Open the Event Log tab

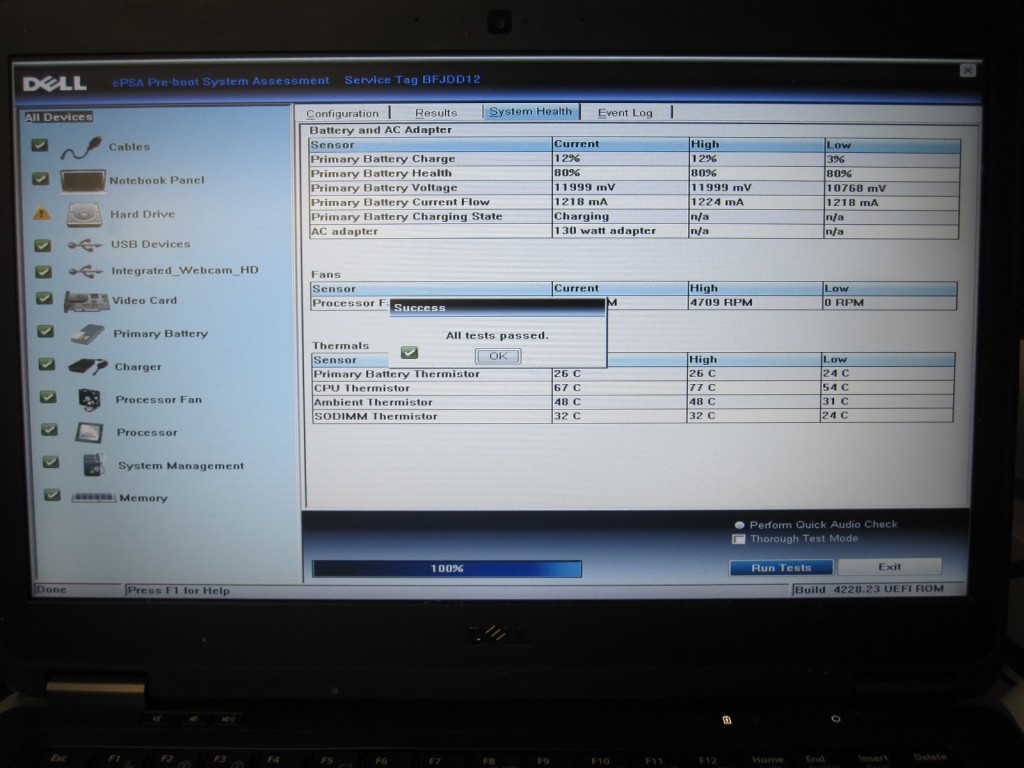624,113
